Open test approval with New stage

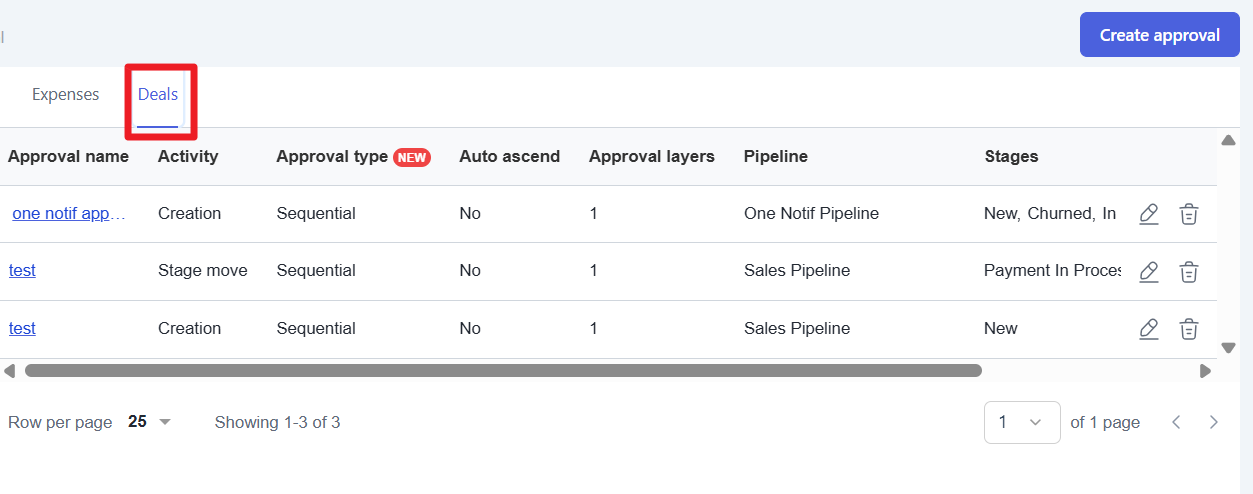pos(22,329)
